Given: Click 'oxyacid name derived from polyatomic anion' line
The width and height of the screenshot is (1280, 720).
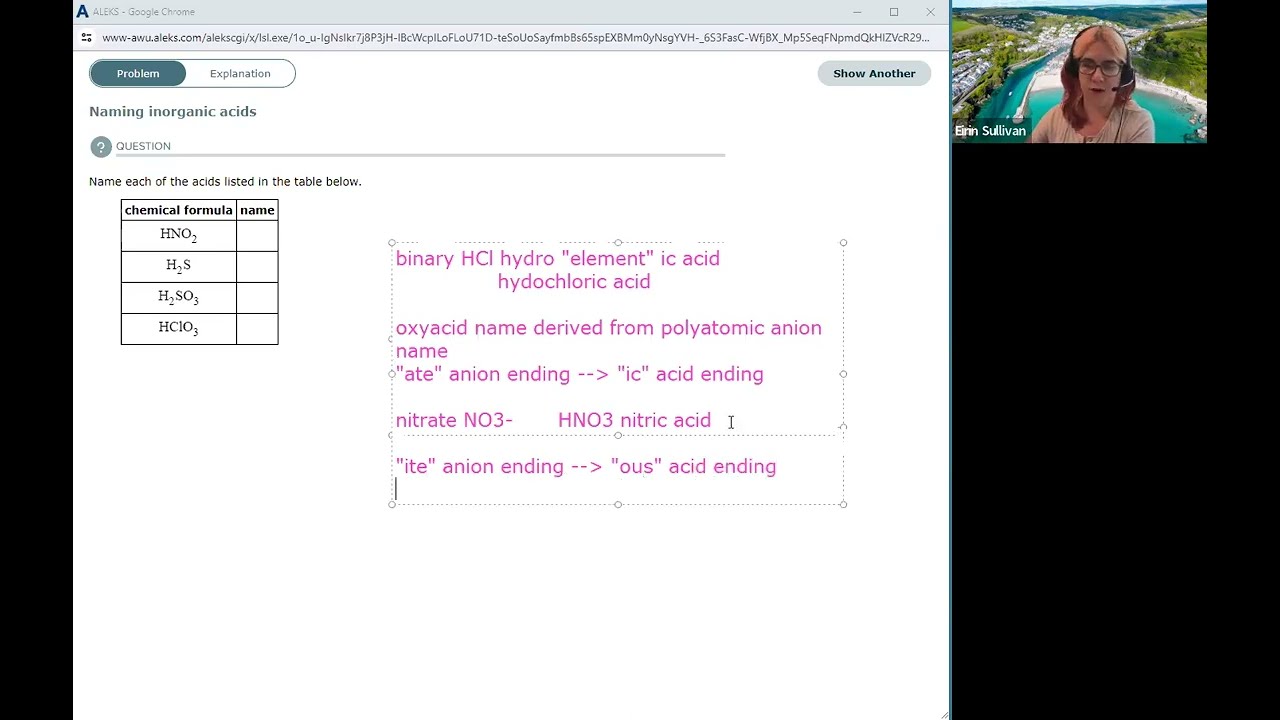Looking at the screenshot, I should (x=608, y=328).
